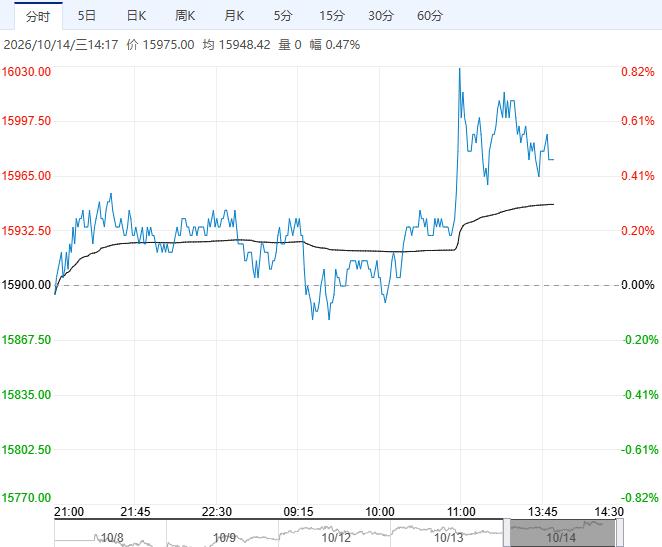Click the 0.82% top percent label
Viewport: 662px width, 547px height.
point(638,72)
